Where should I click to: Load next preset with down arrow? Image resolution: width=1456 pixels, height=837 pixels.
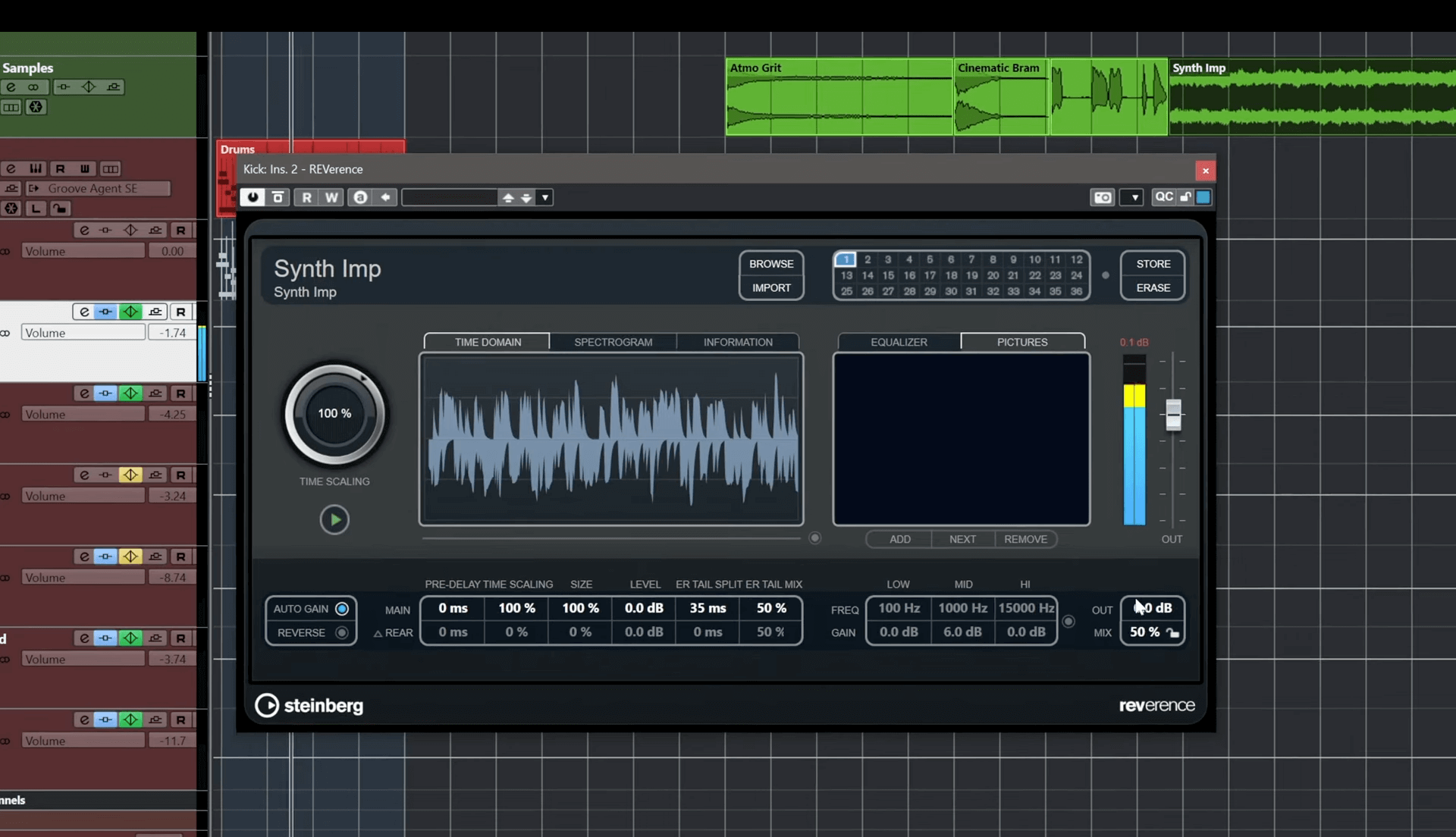coord(526,197)
